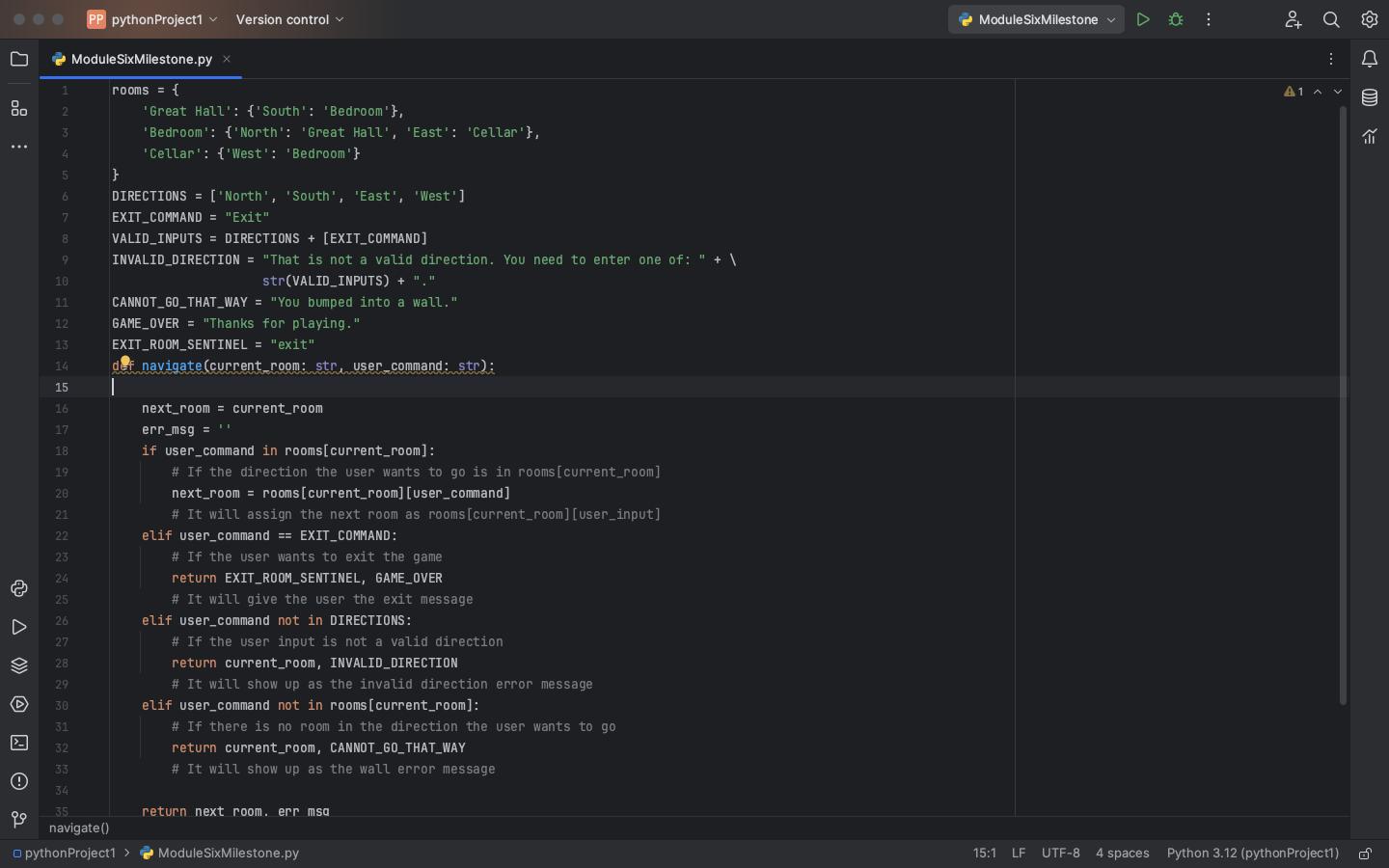Screen dimensions: 1389x868
Task: Click line number 22 in the gutter
Action: pyautogui.click(x=62, y=536)
